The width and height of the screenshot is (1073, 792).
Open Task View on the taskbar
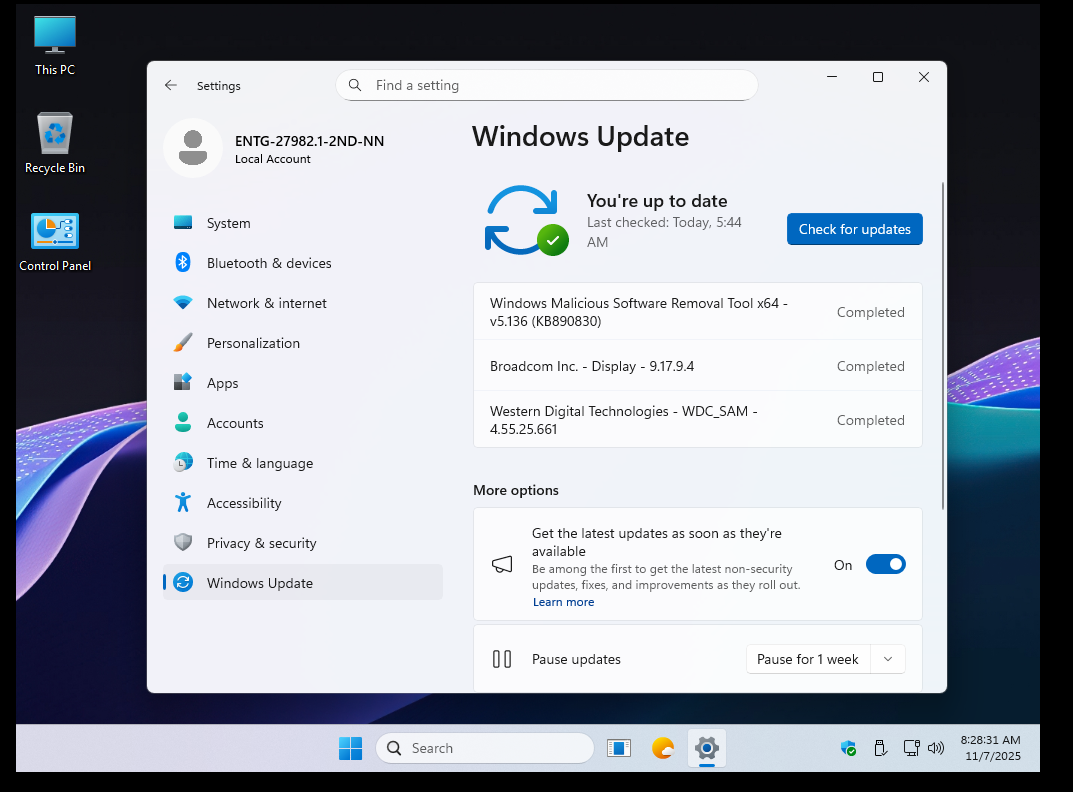619,748
